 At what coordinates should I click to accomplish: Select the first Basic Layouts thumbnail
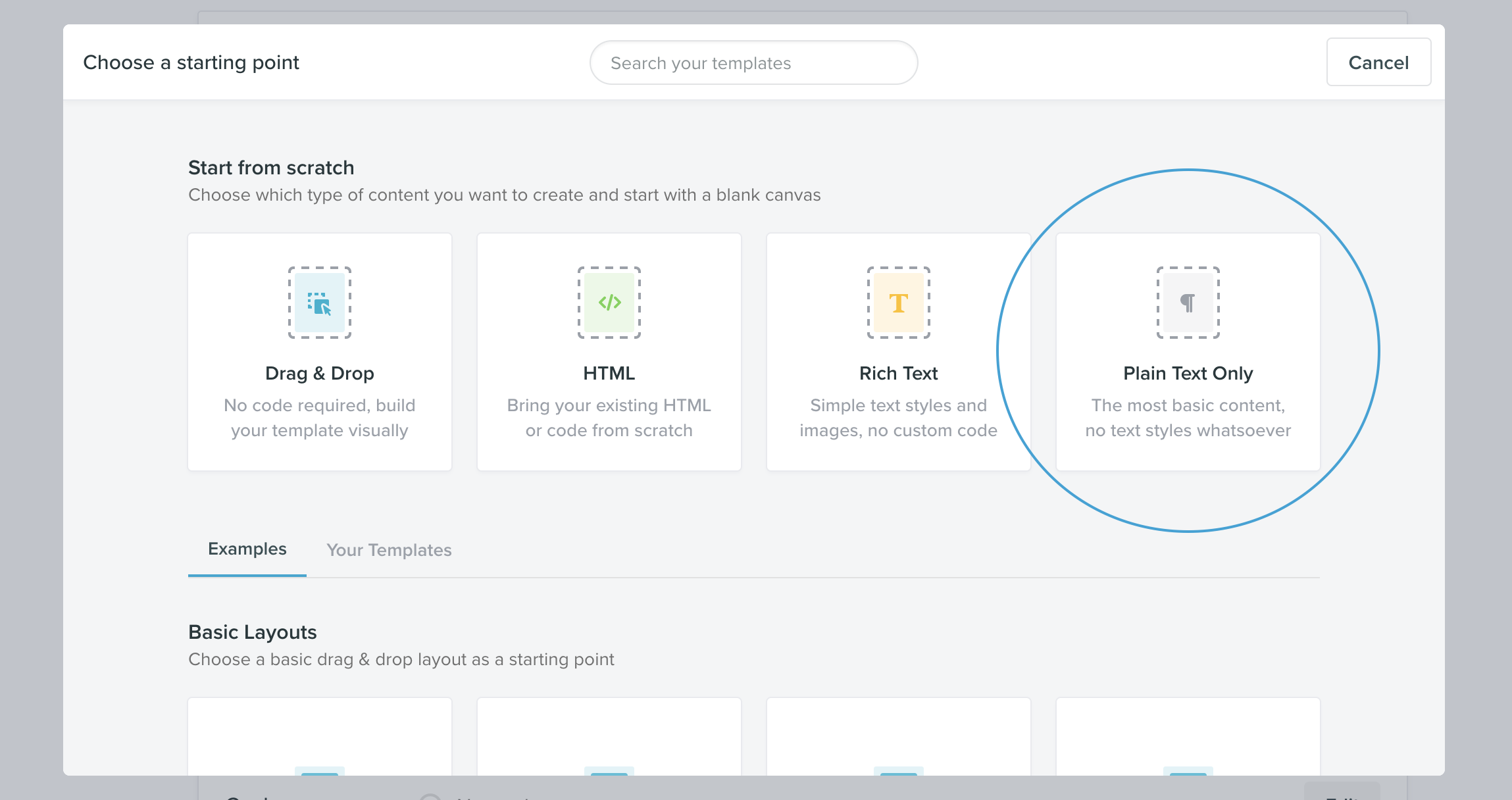[320, 743]
